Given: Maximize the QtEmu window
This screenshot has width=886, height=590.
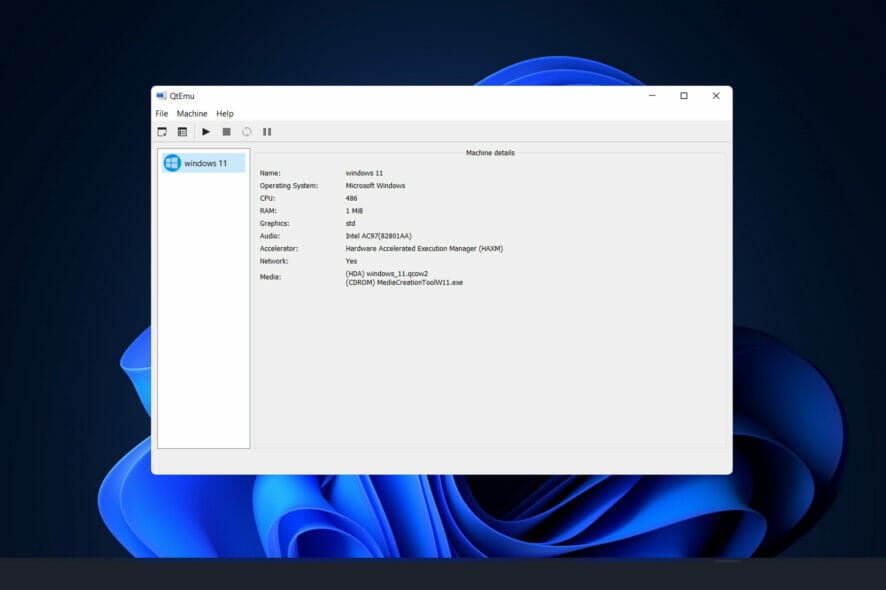Looking at the screenshot, I should pos(684,95).
